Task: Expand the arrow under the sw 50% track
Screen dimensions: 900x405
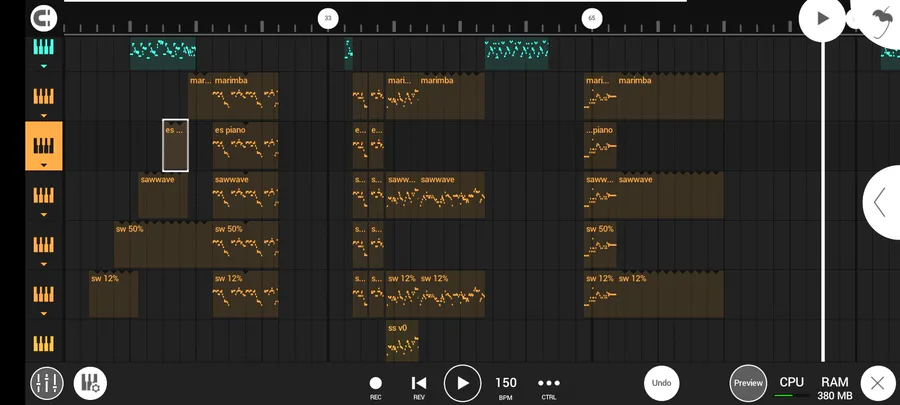Action: [44, 264]
